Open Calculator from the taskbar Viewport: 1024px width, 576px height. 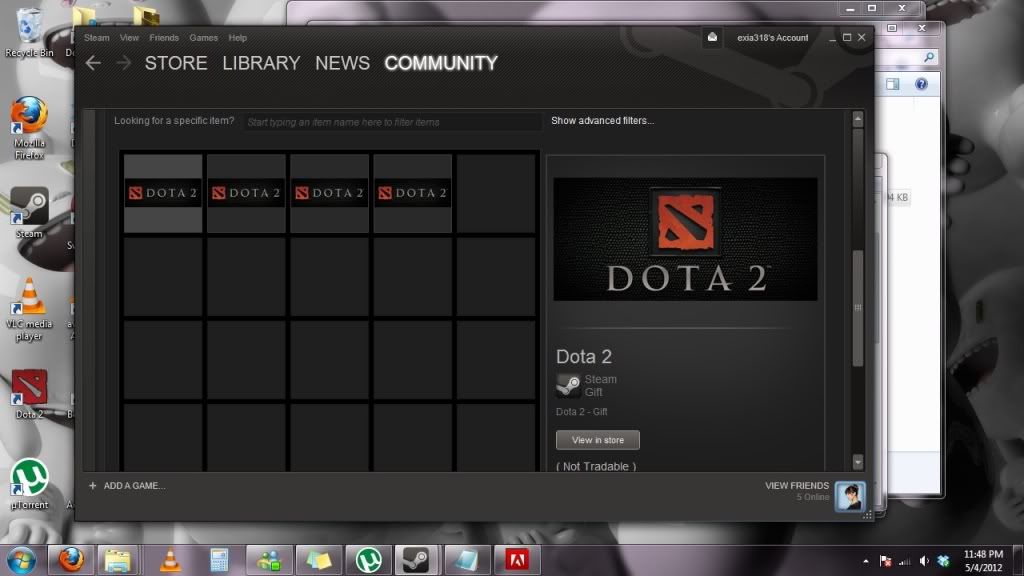pos(219,560)
